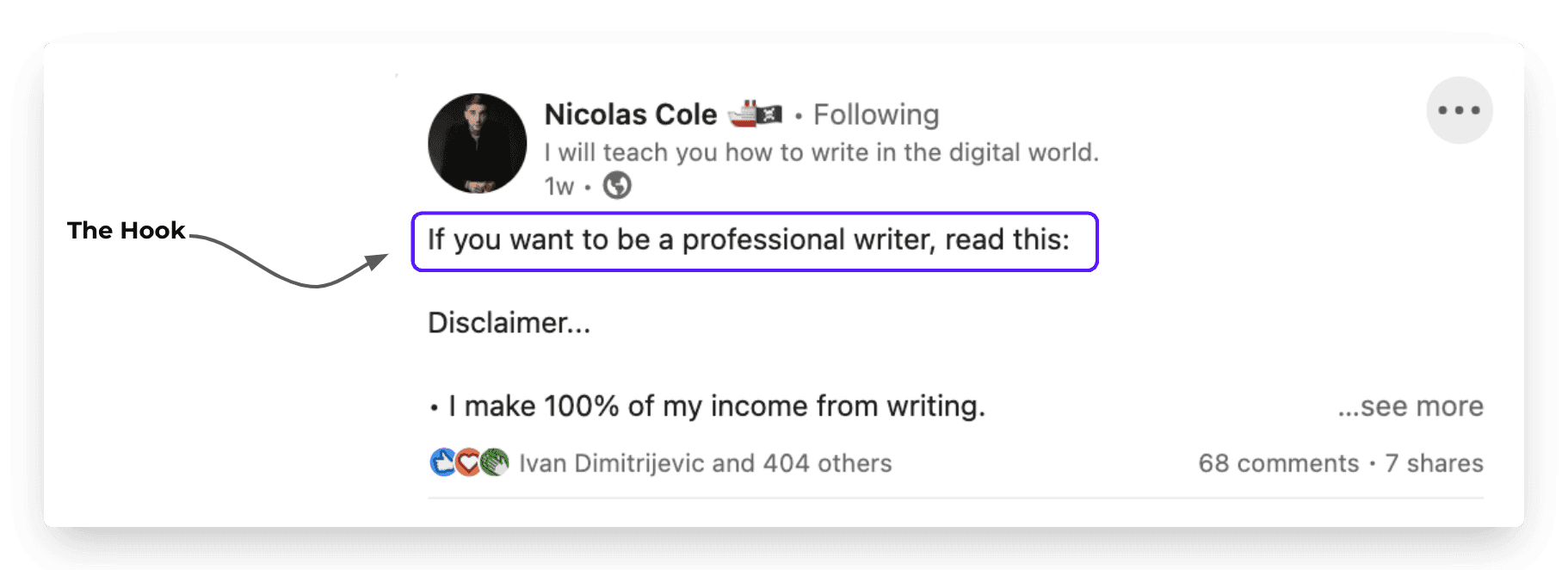Click Nicolas Cole's profile photo
Screen dimensions: 1568x570
pos(478,143)
